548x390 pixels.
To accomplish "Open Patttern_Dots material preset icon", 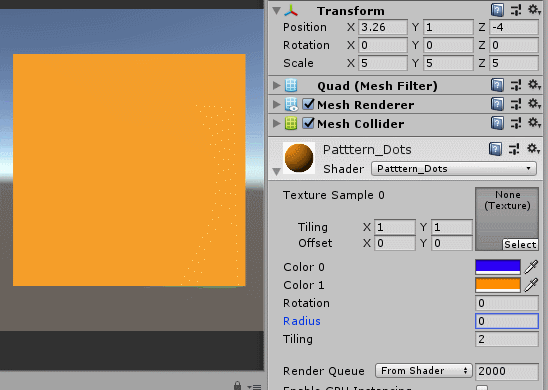I will point(514,149).
